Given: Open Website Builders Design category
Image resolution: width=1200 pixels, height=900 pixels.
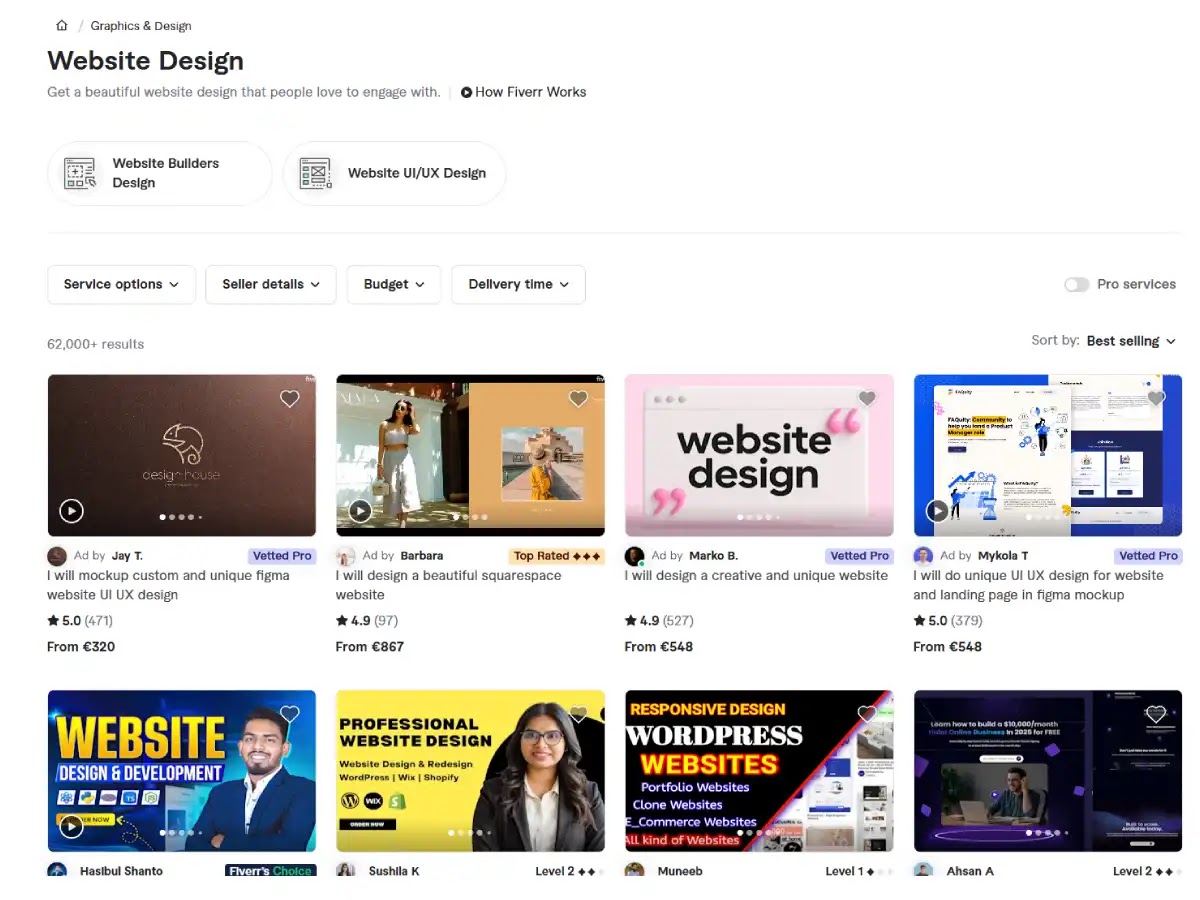Looking at the screenshot, I should tap(160, 173).
